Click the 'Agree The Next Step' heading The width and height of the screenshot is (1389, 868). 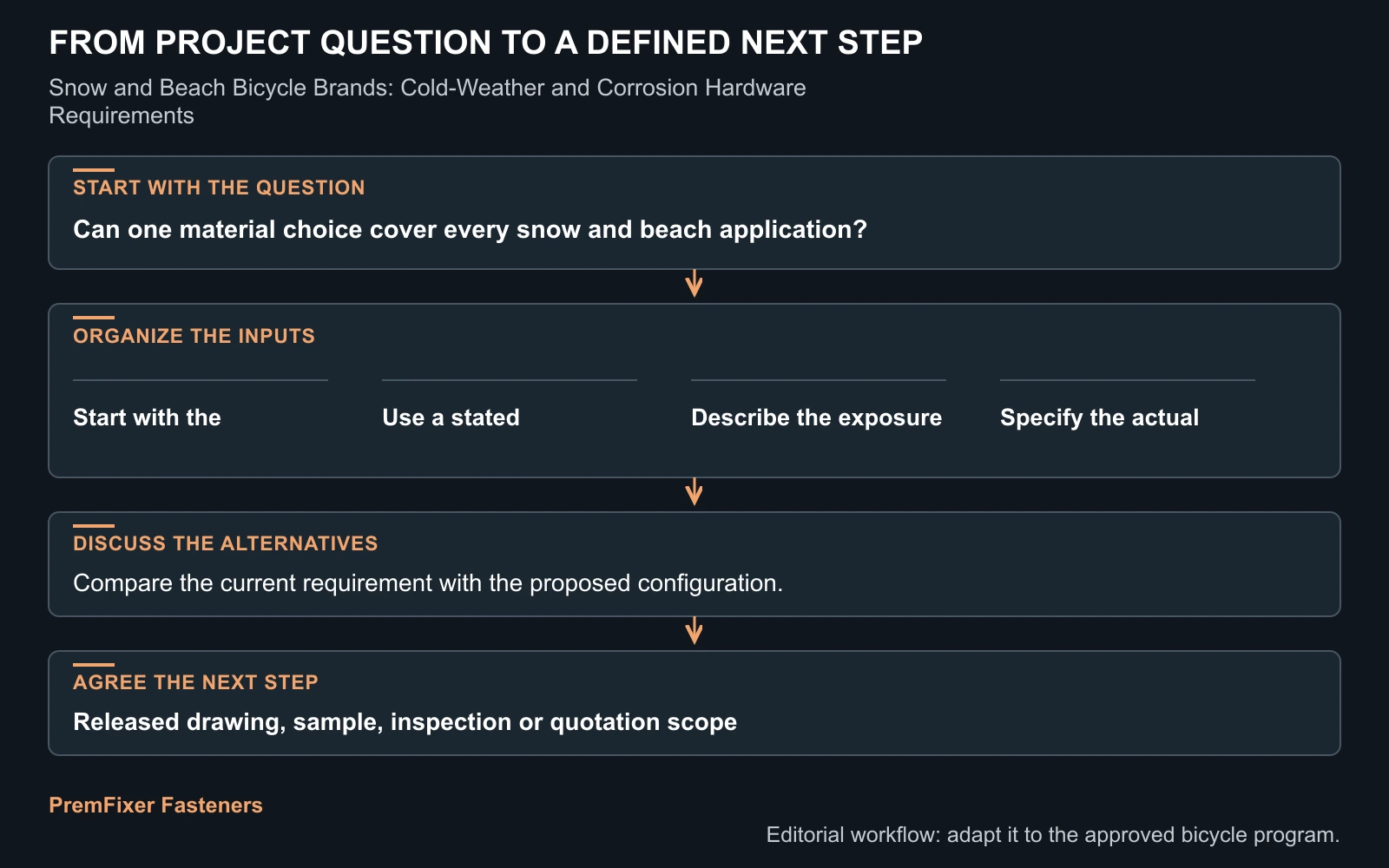(x=195, y=682)
